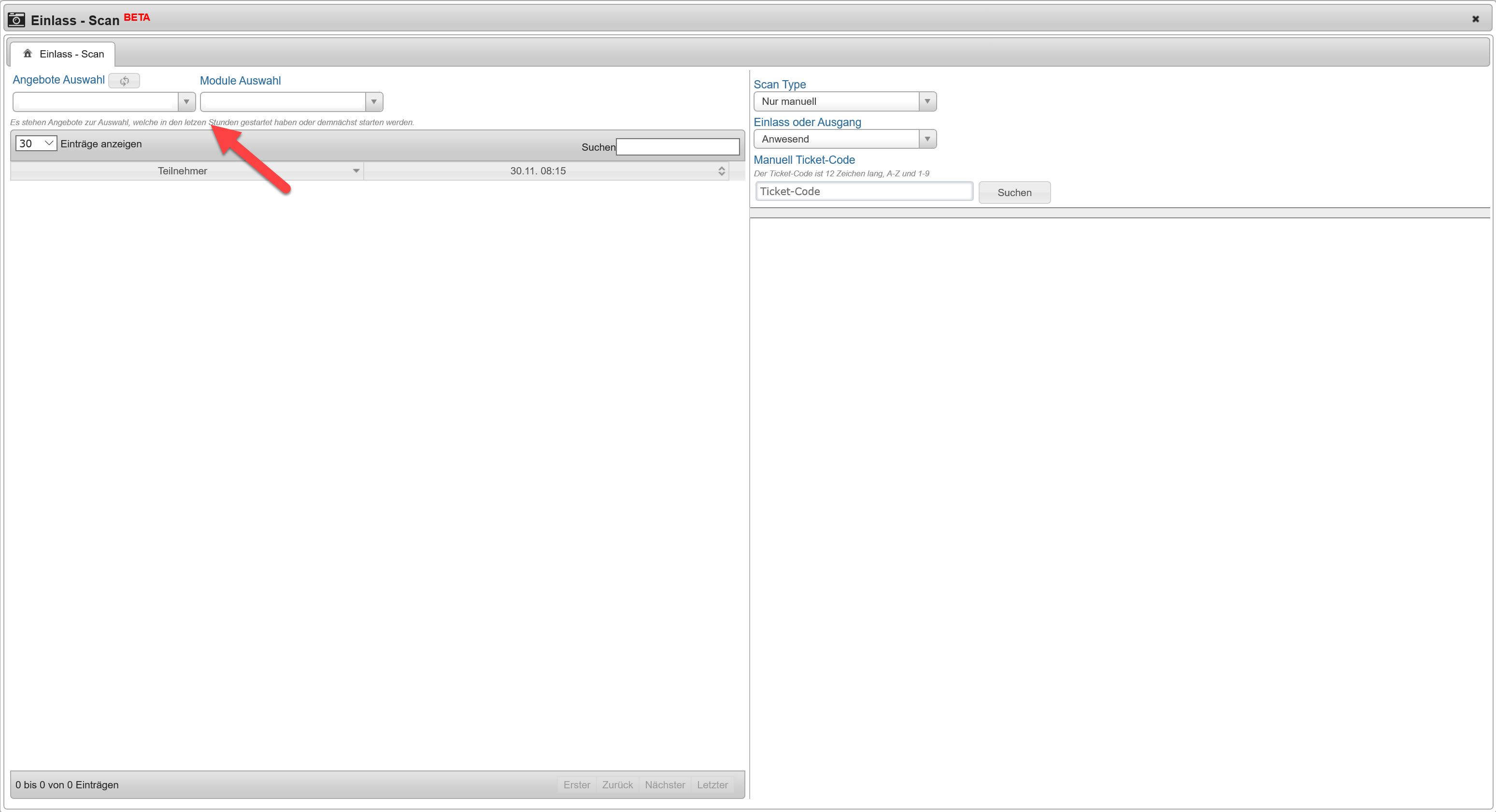Go to Erster page
Viewport: 1496px width, 812px height.
pyautogui.click(x=576, y=784)
